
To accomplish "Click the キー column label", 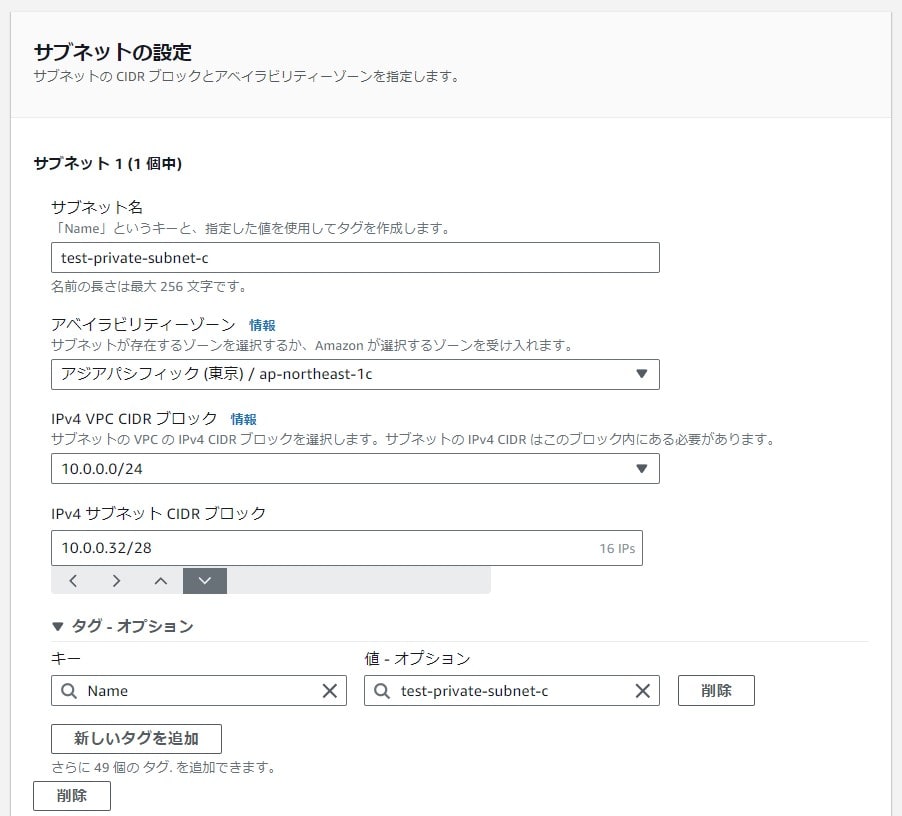I will (x=66, y=658).
